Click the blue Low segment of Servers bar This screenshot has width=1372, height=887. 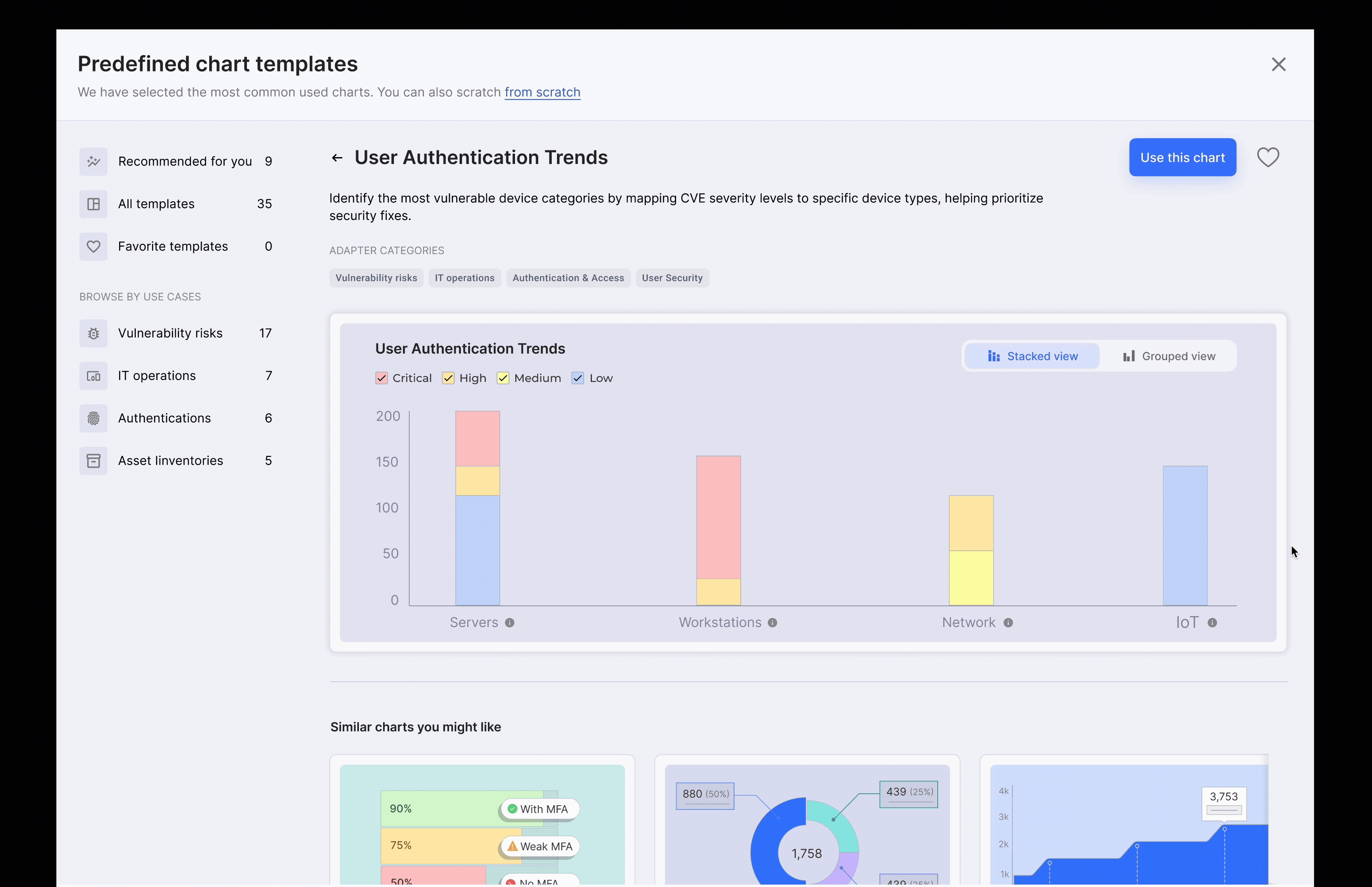coord(477,551)
